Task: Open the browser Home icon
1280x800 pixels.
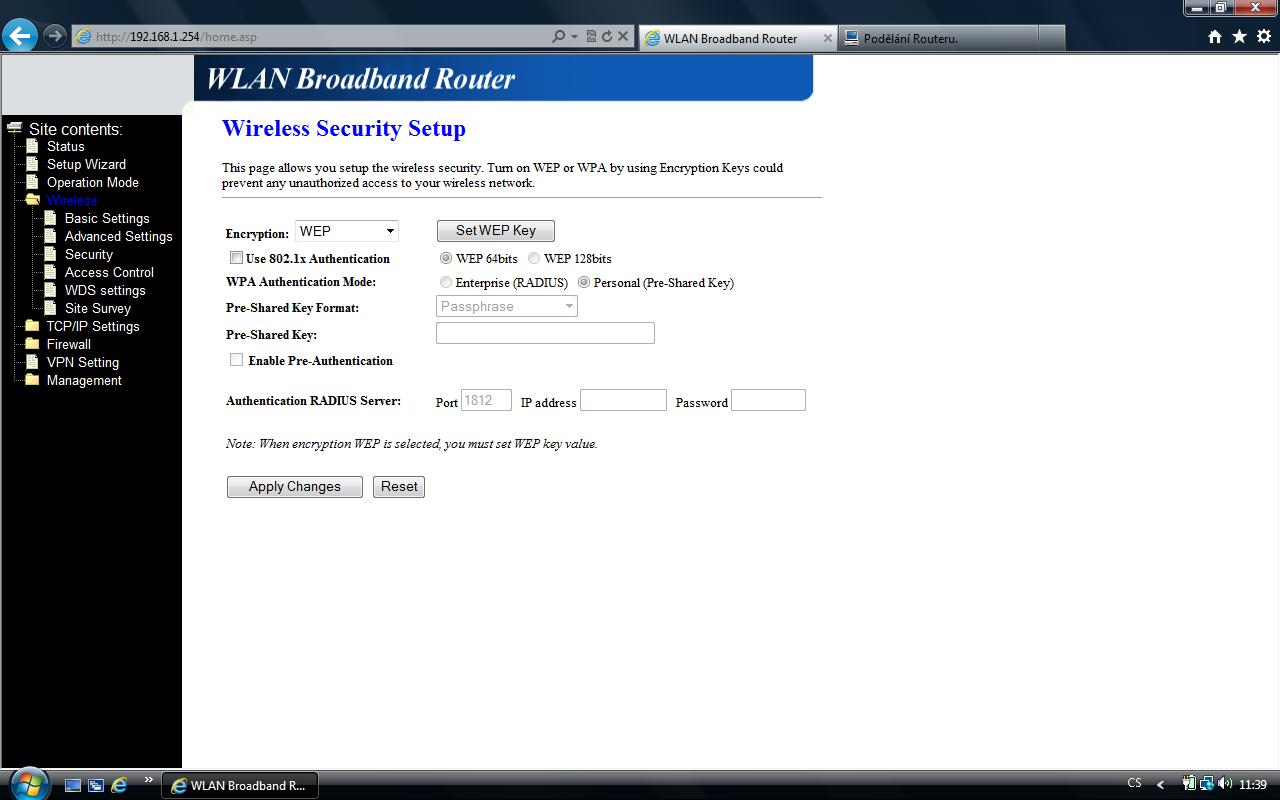Action: coord(1215,37)
